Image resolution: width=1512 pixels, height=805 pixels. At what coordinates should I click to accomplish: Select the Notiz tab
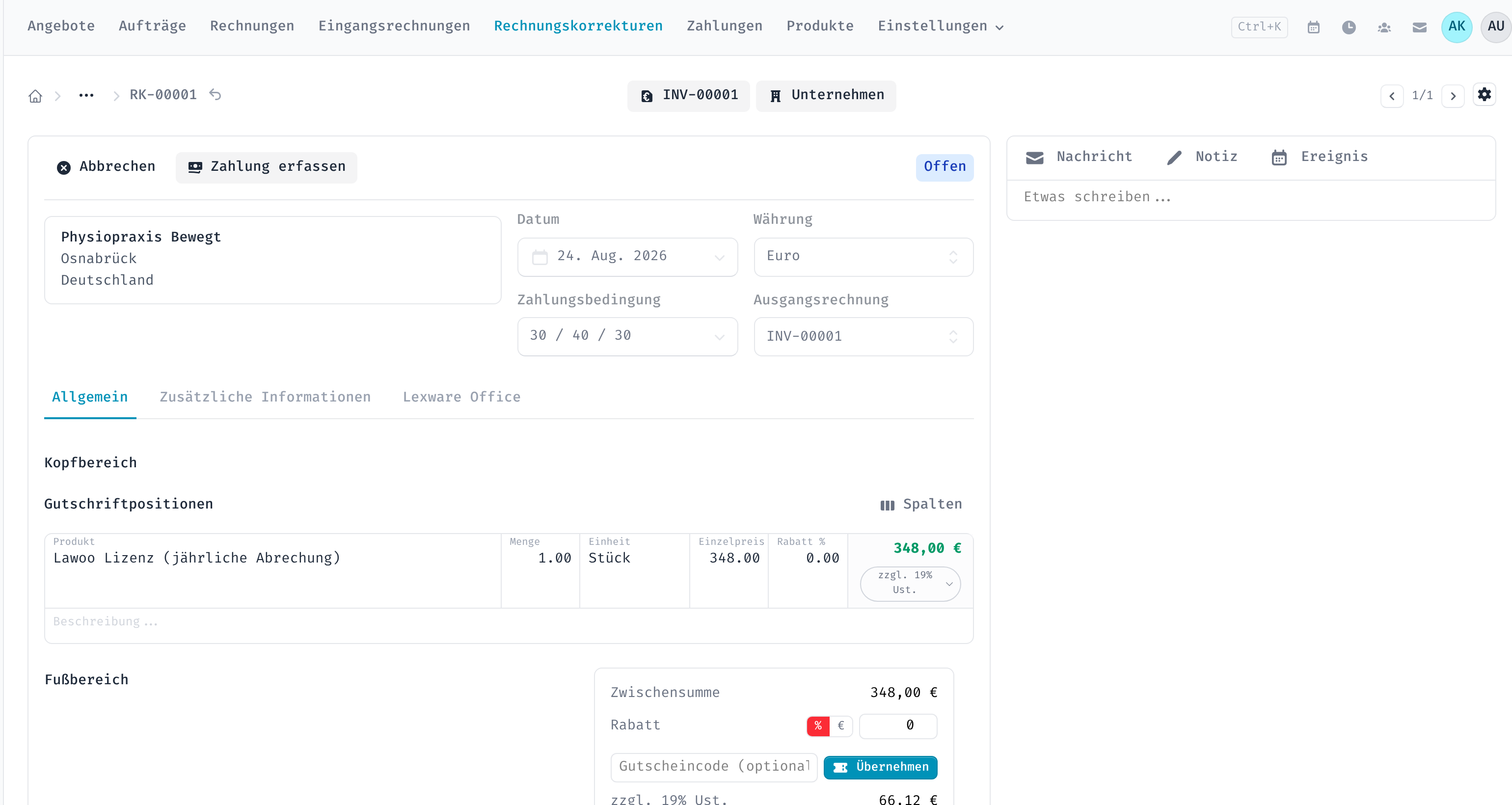coord(1202,157)
